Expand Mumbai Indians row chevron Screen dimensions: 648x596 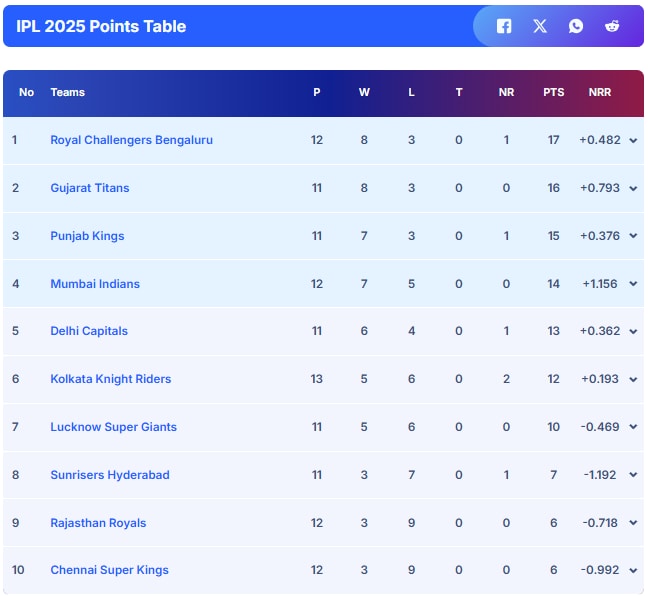[x=633, y=284]
